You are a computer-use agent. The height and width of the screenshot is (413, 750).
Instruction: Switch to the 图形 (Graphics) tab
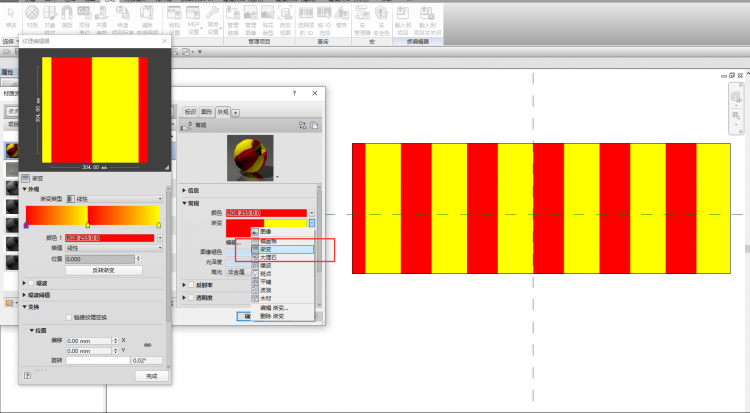pos(206,112)
